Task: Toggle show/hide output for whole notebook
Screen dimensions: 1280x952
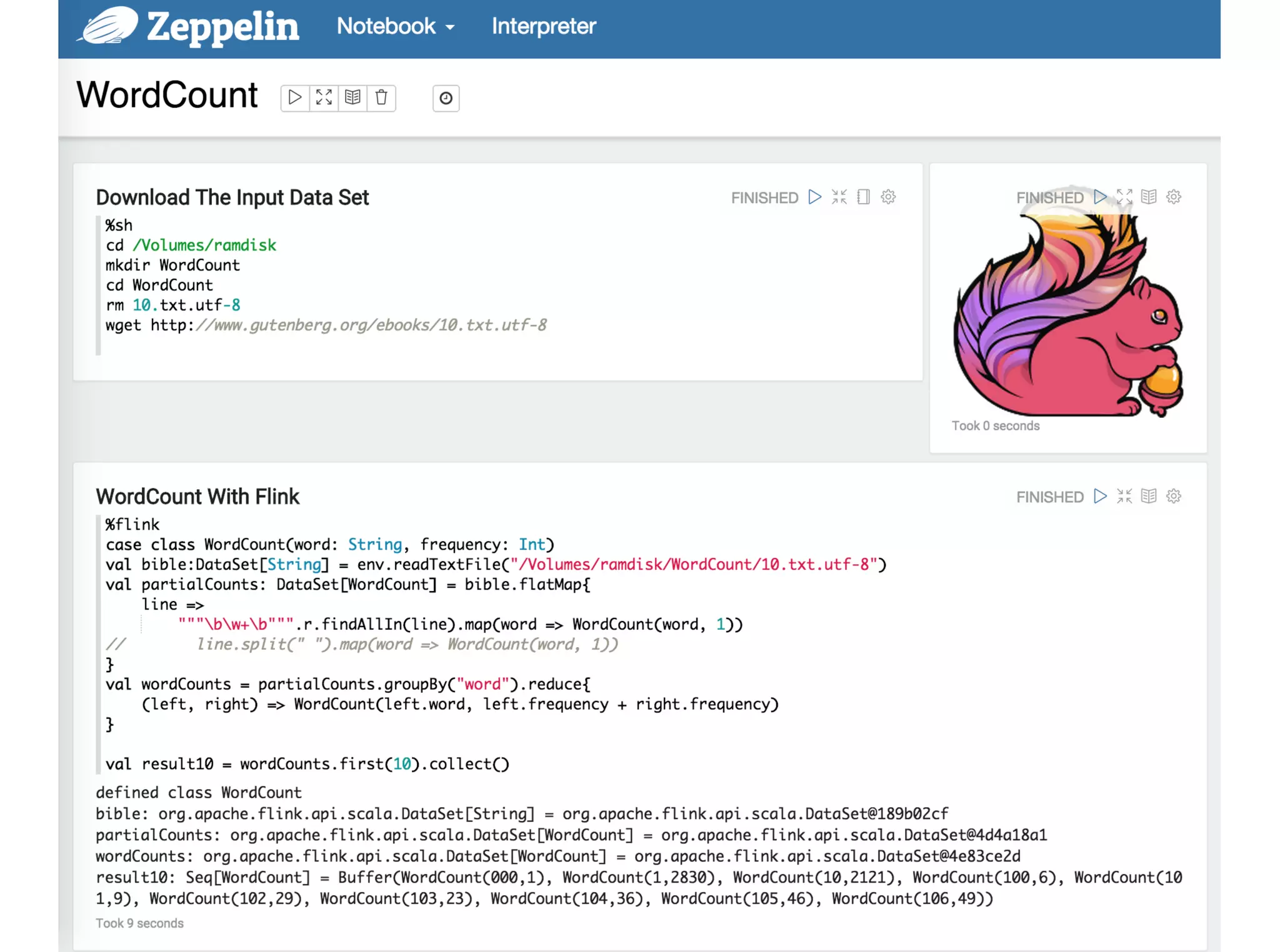Action: pos(352,97)
